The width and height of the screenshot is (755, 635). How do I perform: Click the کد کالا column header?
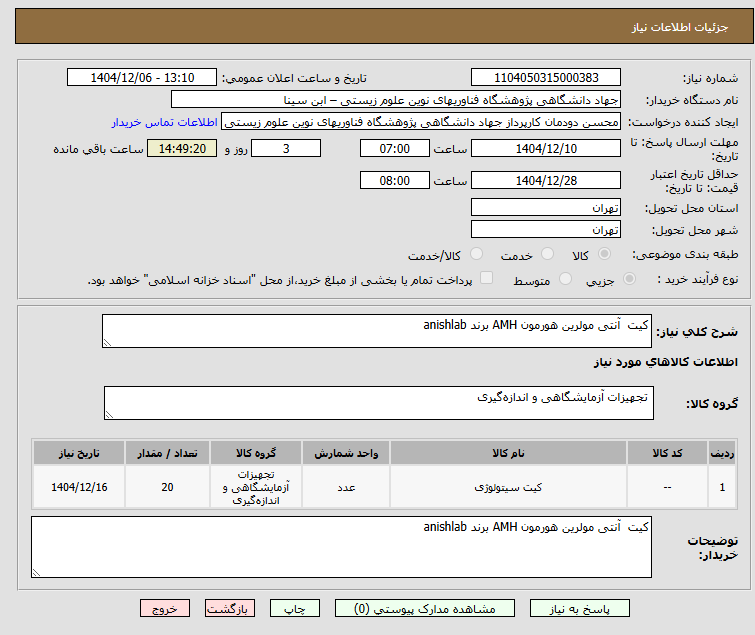click(667, 453)
